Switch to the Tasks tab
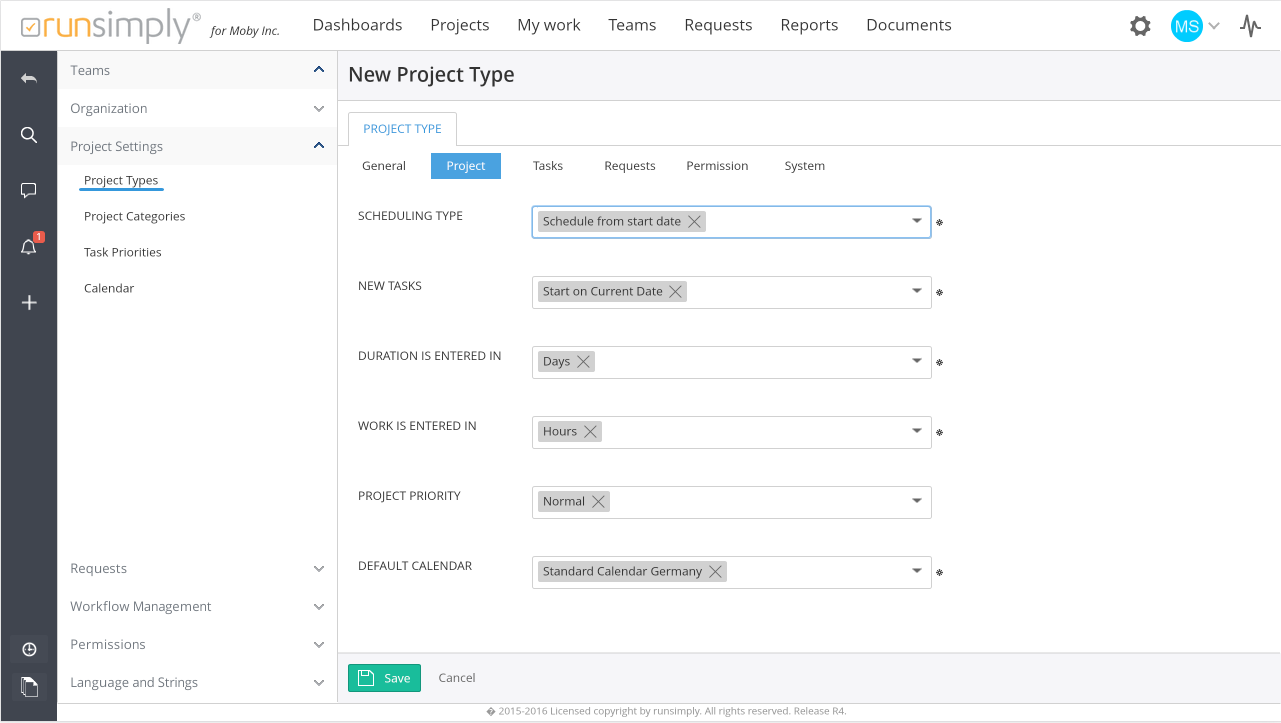The image size is (1281, 723). 547,166
